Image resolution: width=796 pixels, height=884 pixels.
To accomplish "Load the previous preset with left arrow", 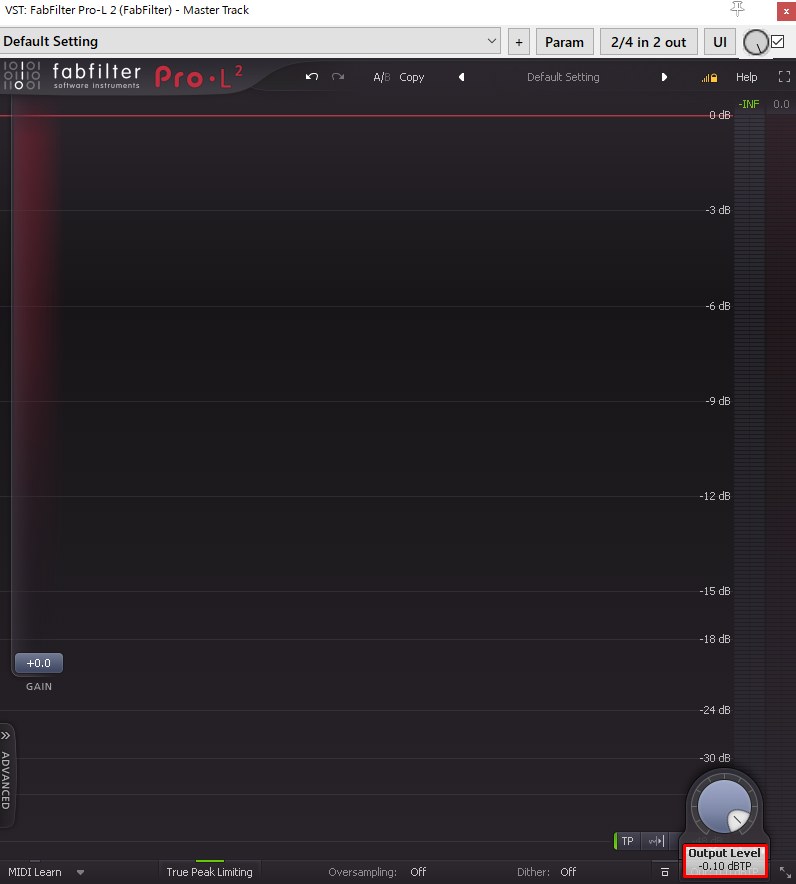I will point(462,77).
